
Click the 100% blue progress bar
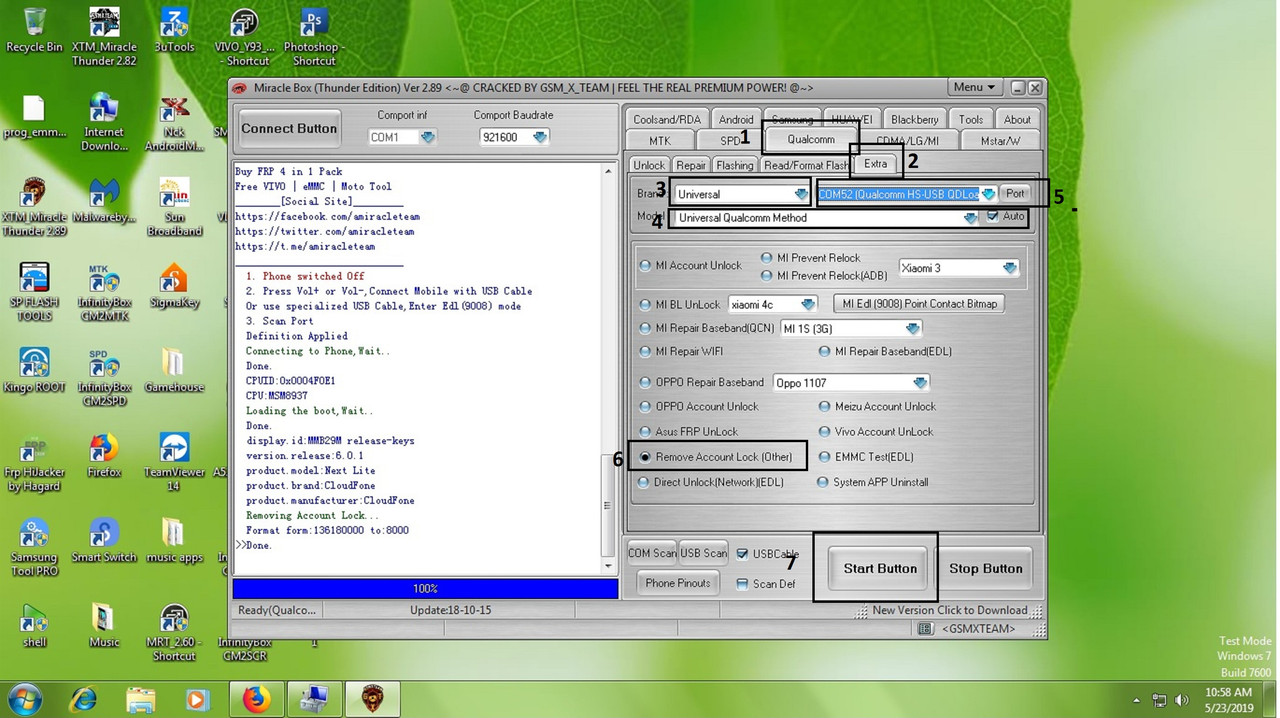pos(425,589)
